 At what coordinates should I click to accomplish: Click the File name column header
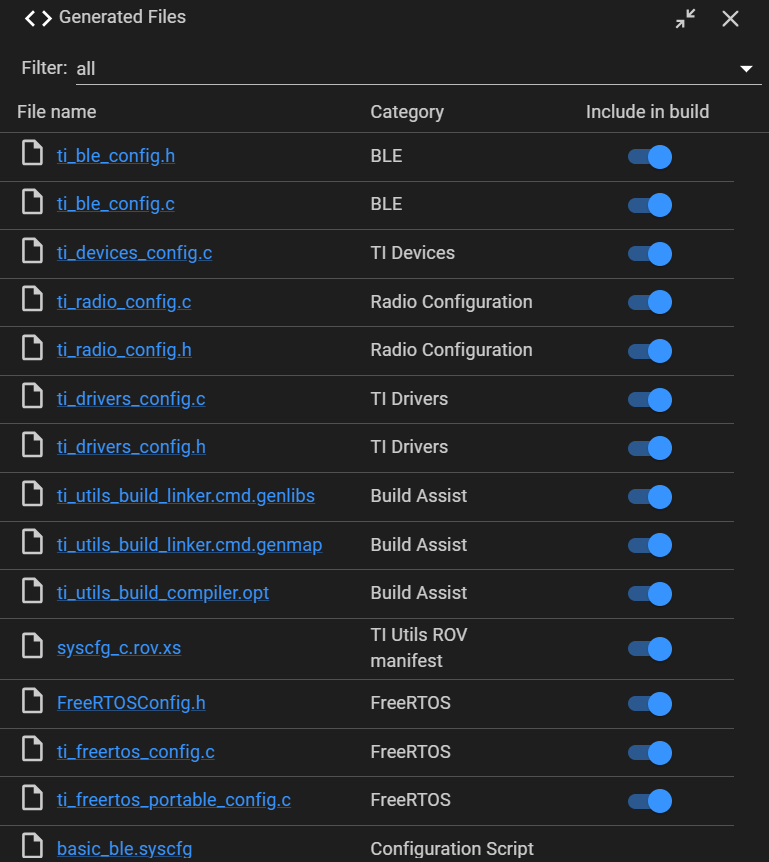click(x=57, y=112)
